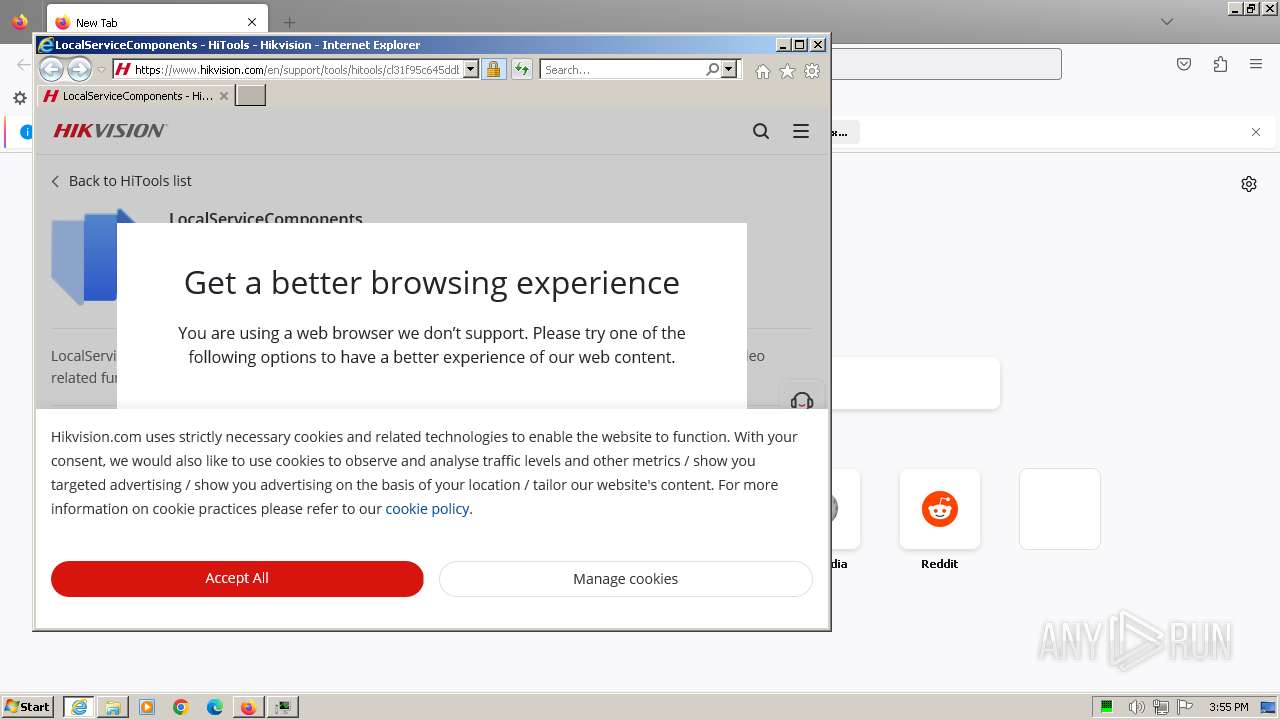The height and width of the screenshot is (720, 1280).
Task: Go forward with the IE forward arrow
Action: 79,69
